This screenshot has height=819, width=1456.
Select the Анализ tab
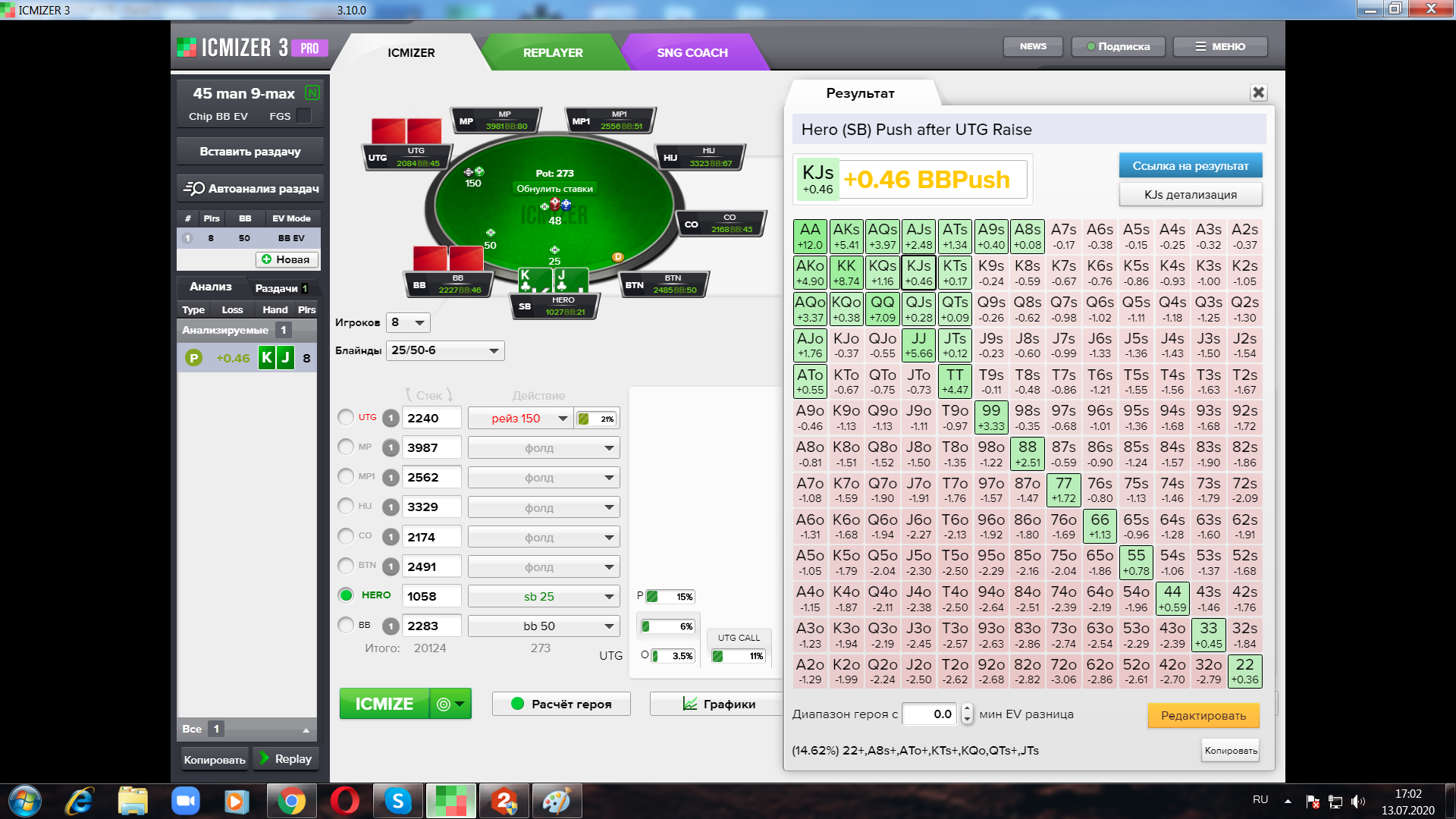[x=211, y=287]
